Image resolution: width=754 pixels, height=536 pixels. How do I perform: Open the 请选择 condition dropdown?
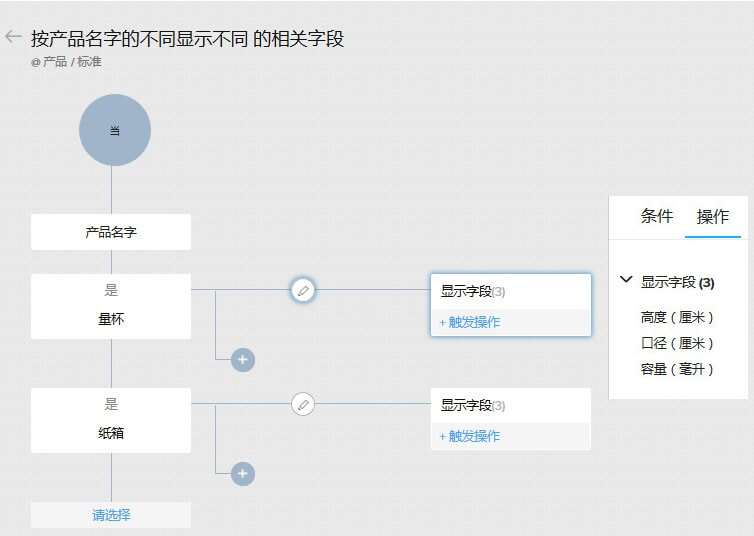(111, 515)
